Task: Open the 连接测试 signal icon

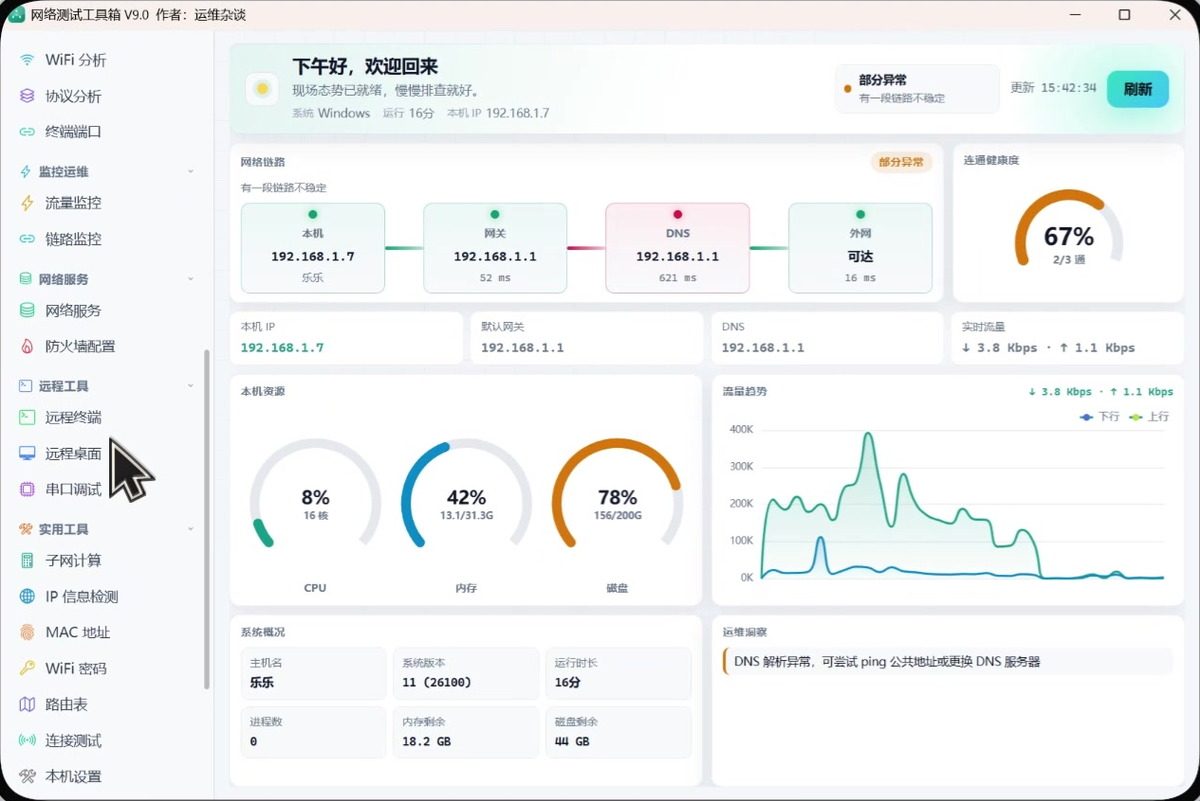Action: (27, 741)
